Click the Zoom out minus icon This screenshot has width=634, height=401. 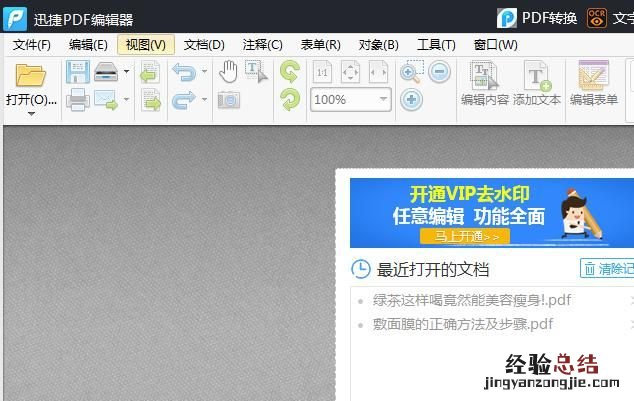tap(440, 72)
